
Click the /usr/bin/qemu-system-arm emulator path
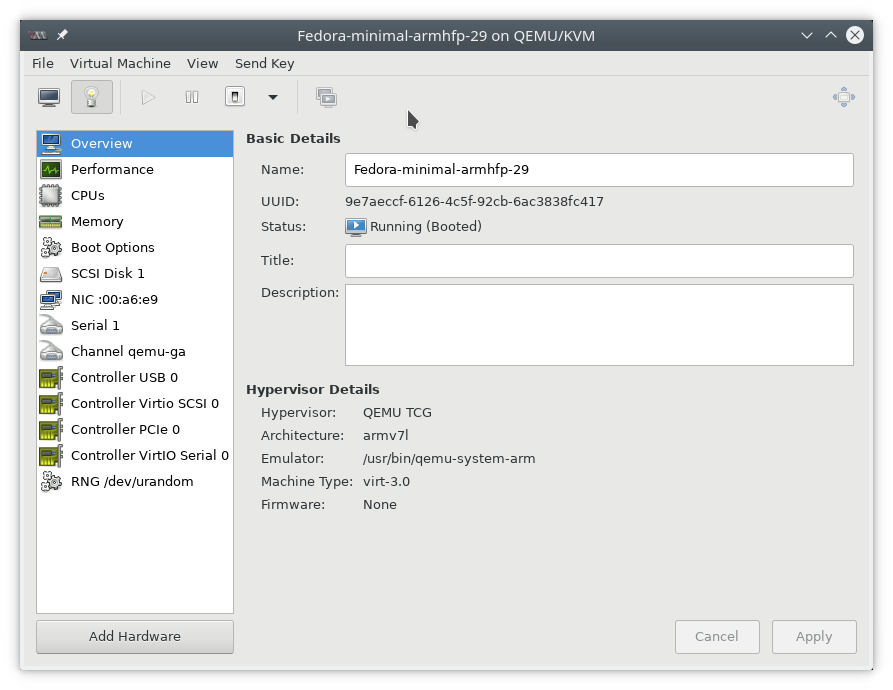[x=449, y=459]
